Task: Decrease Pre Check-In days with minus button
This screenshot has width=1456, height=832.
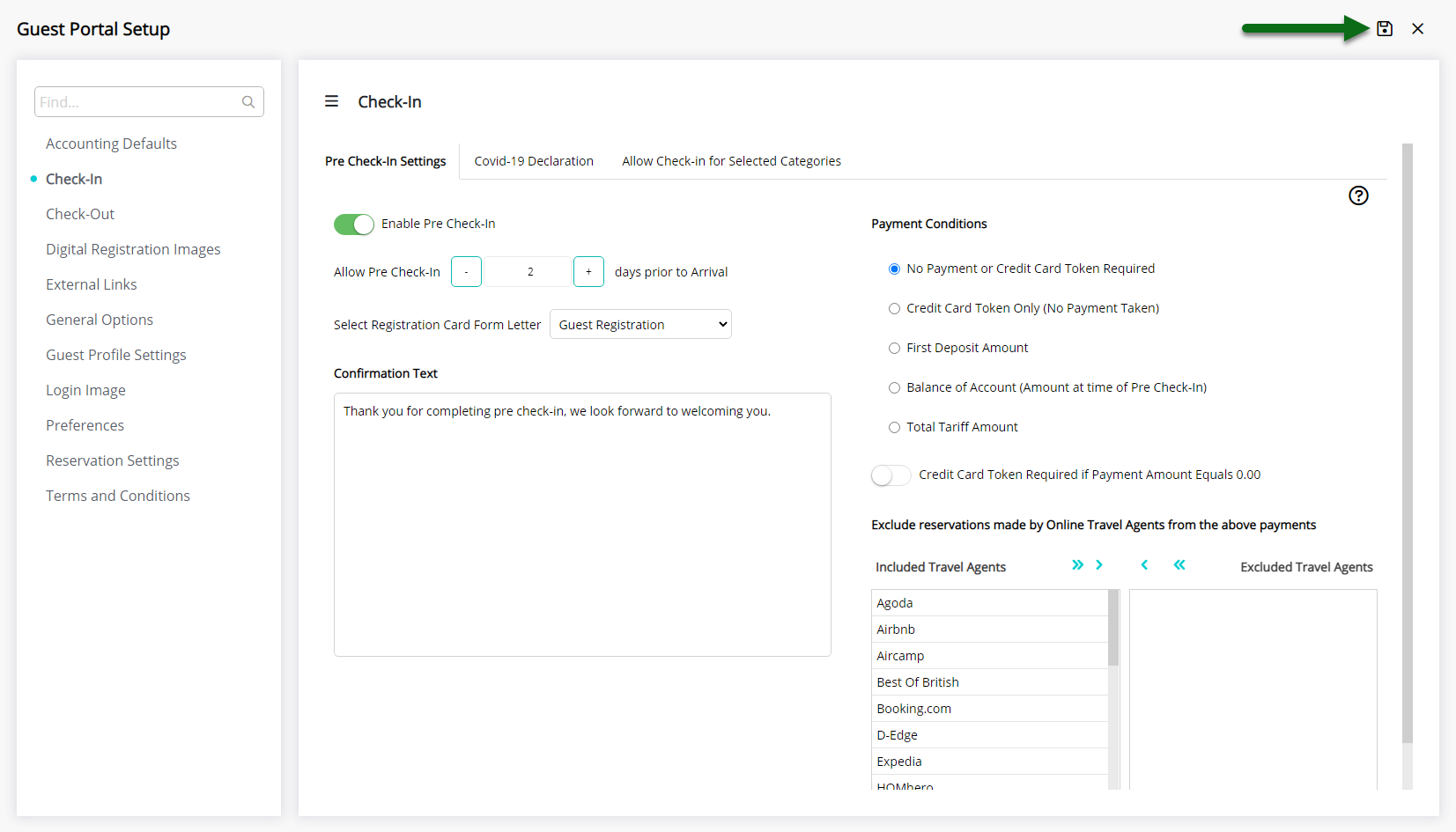Action: [x=466, y=272]
